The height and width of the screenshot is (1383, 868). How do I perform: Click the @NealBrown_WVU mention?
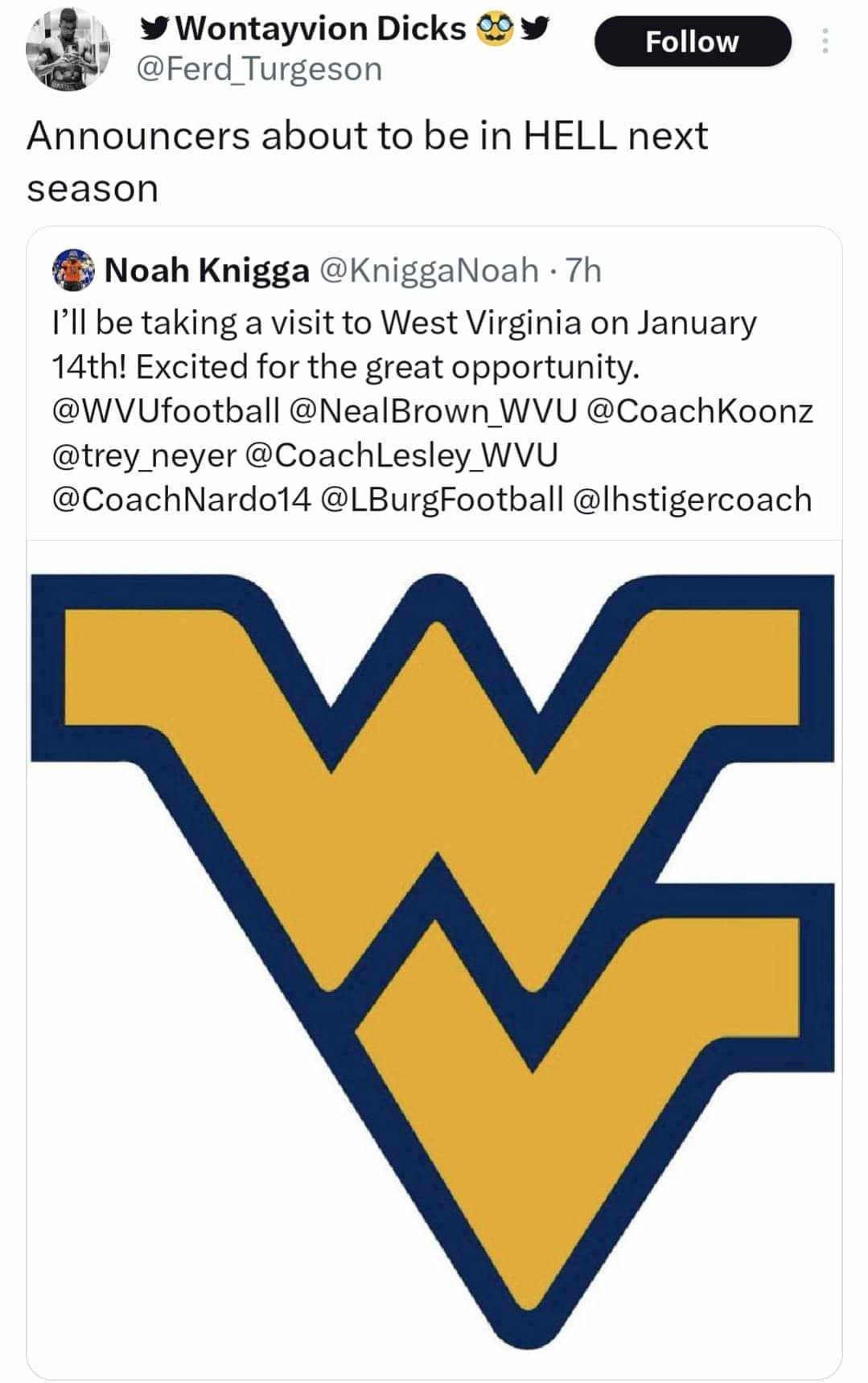point(432,410)
